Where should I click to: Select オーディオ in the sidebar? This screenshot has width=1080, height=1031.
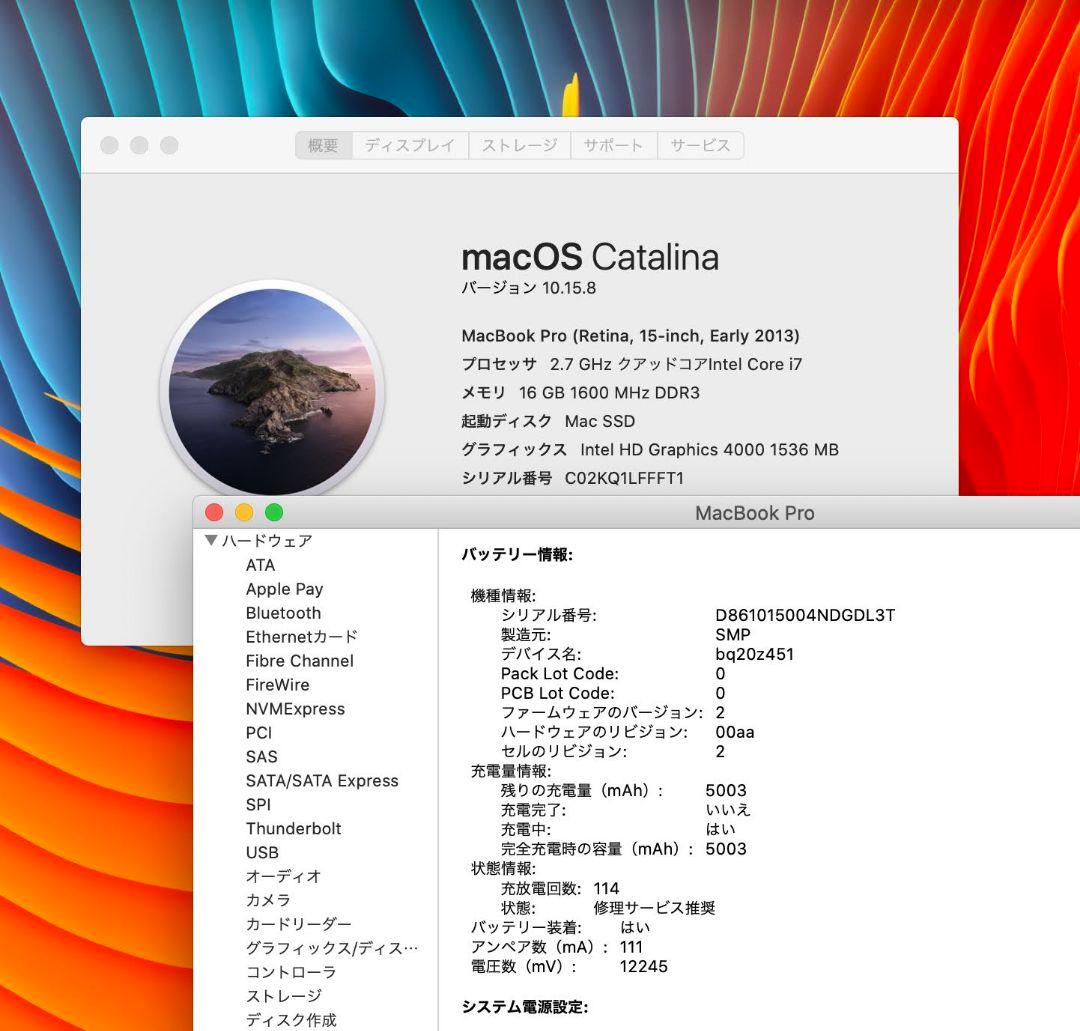[284, 876]
